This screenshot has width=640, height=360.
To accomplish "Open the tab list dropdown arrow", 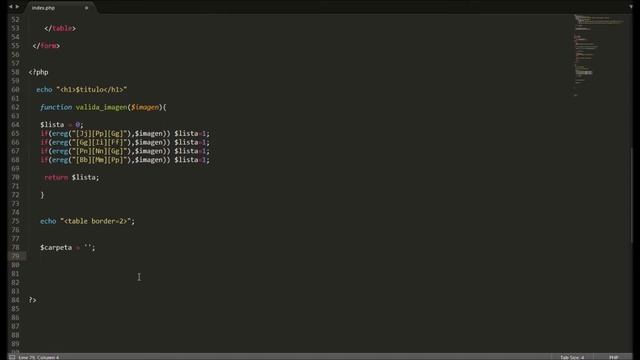I will (x=631, y=7).
